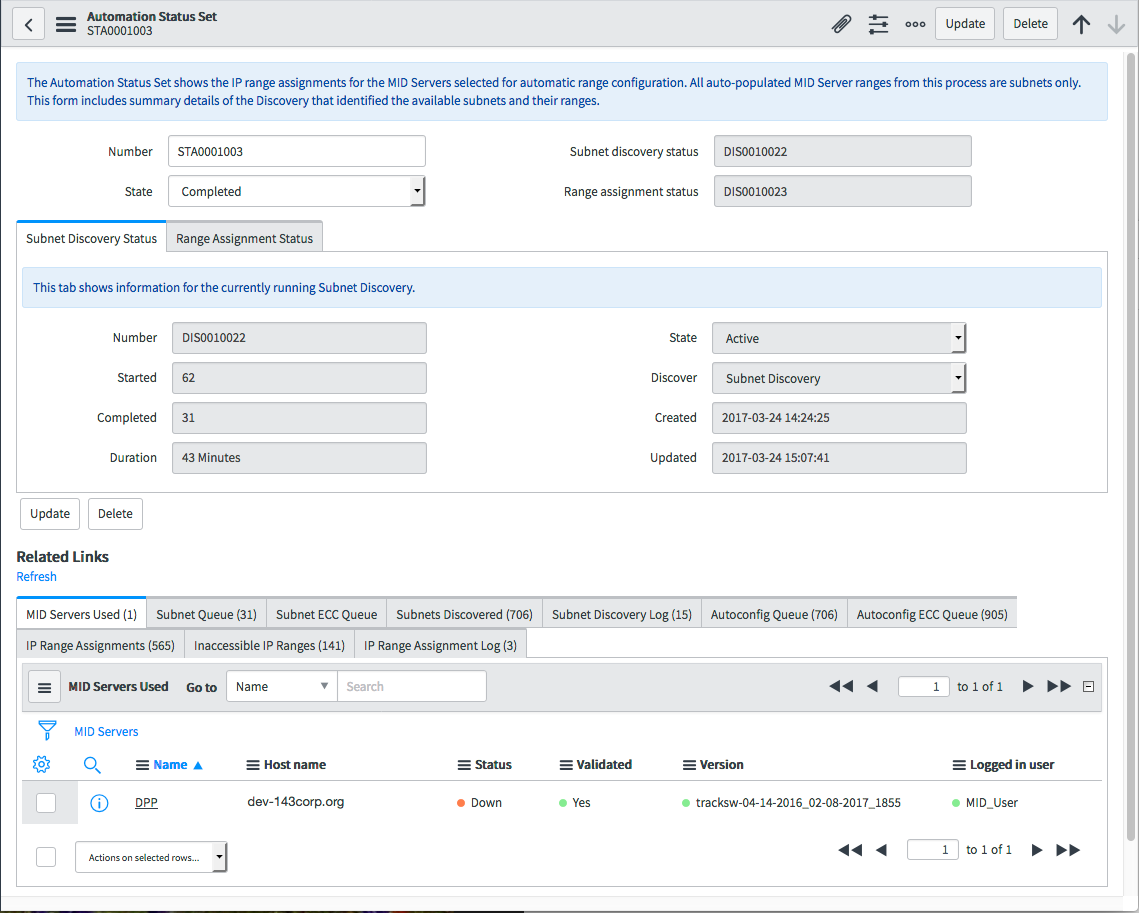Open Validated column menu icon
This screenshot has height=913, width=1139.
tap(566, 765)
